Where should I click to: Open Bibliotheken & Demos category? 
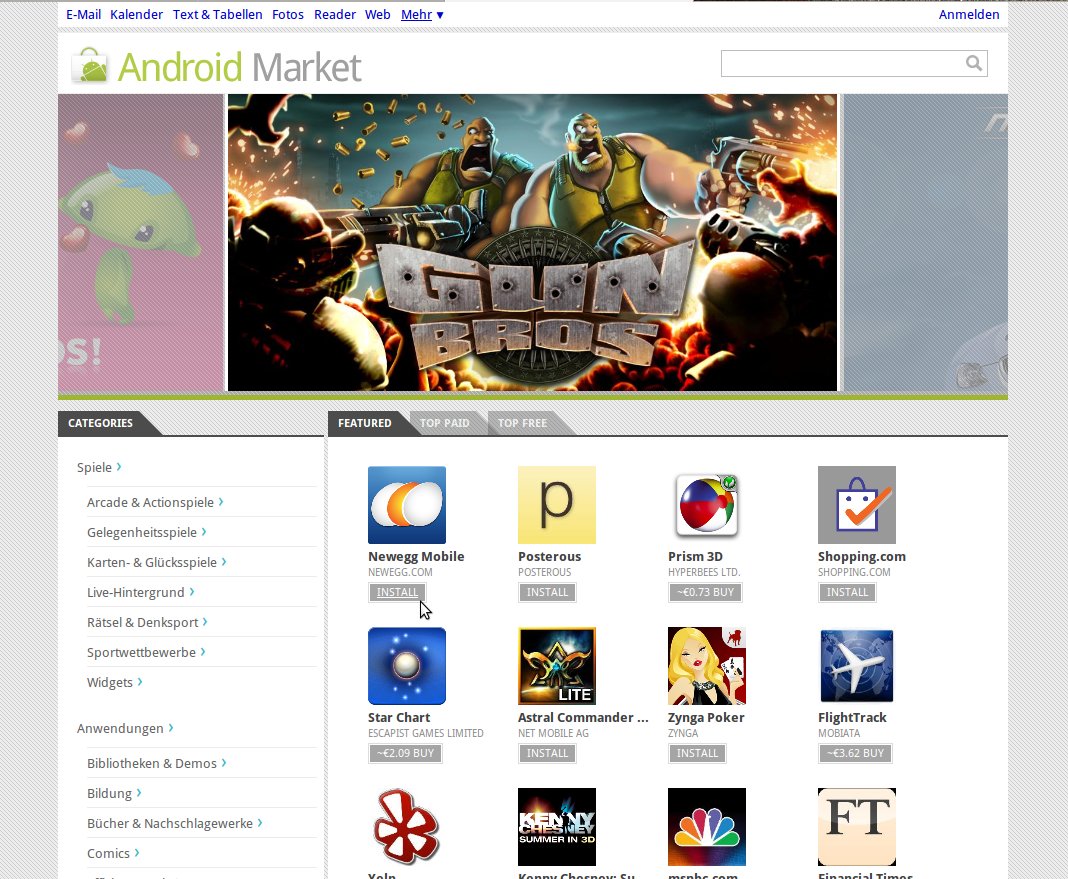click(x=157, y=763)
